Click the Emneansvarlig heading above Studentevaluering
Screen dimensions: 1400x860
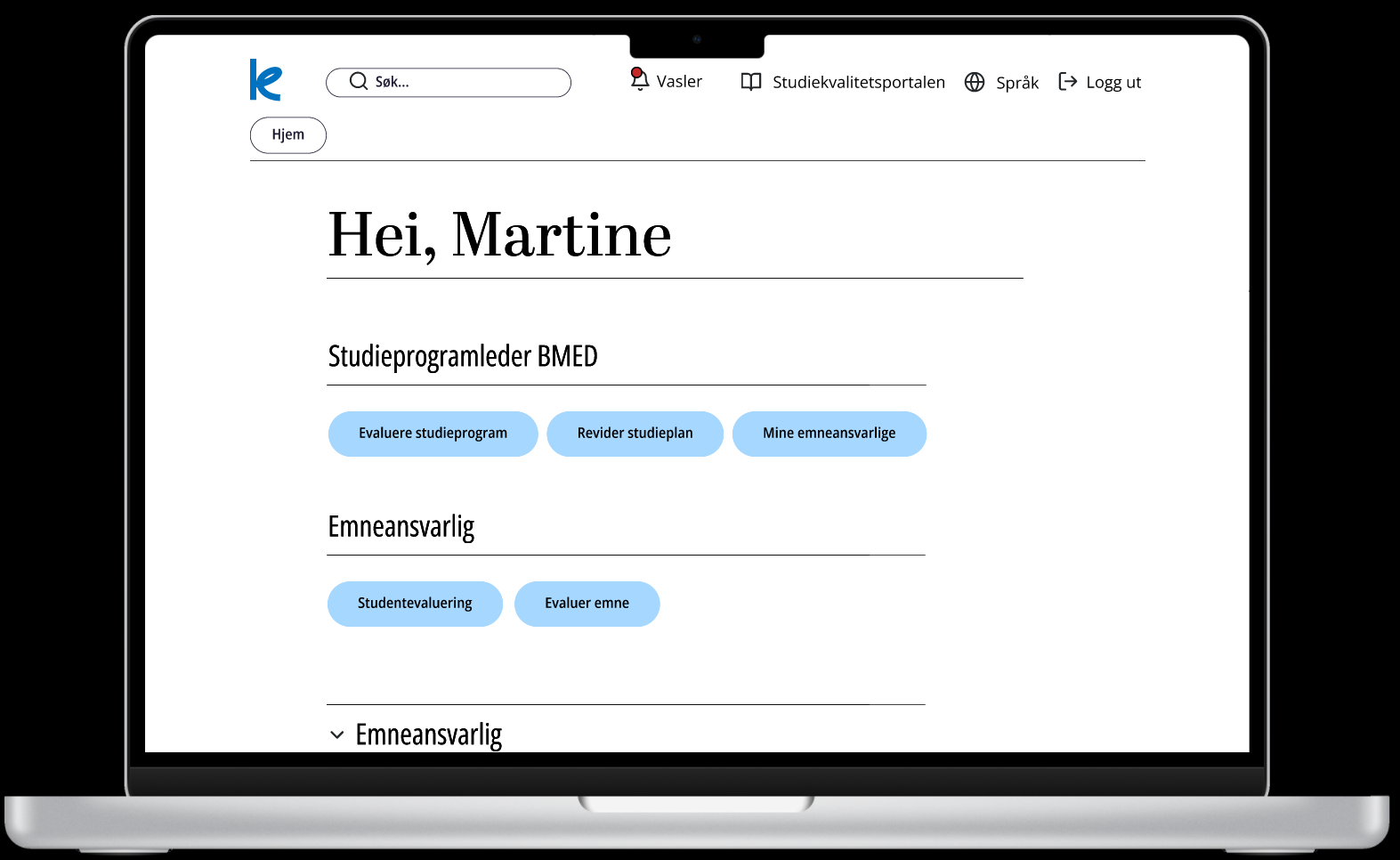click(401, 527)
